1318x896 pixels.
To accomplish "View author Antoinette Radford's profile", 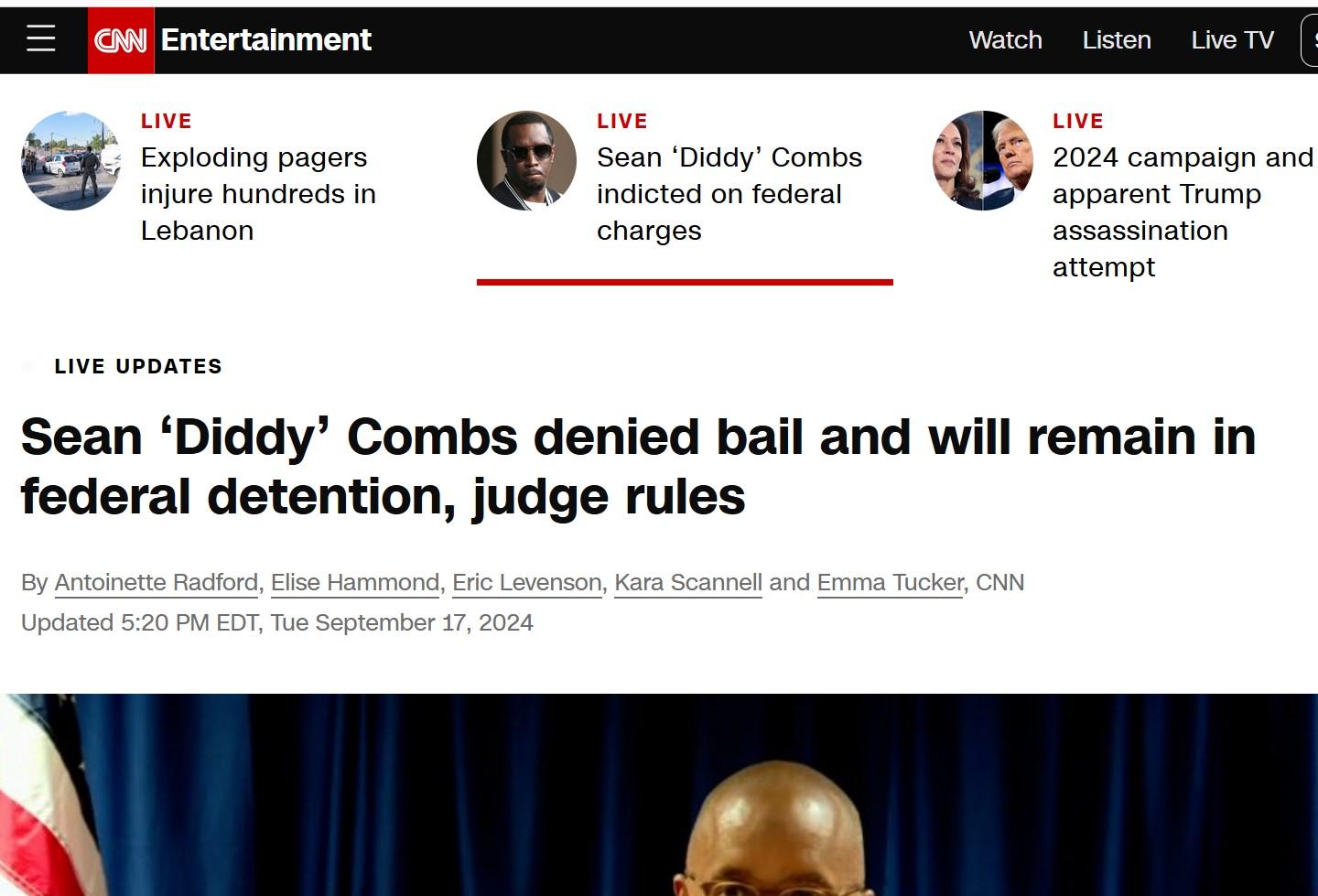I will [157, 582].
